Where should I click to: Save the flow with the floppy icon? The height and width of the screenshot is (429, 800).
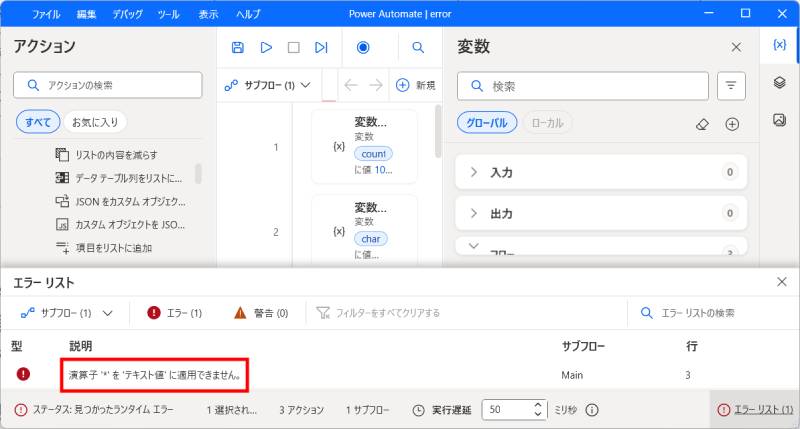238,47
